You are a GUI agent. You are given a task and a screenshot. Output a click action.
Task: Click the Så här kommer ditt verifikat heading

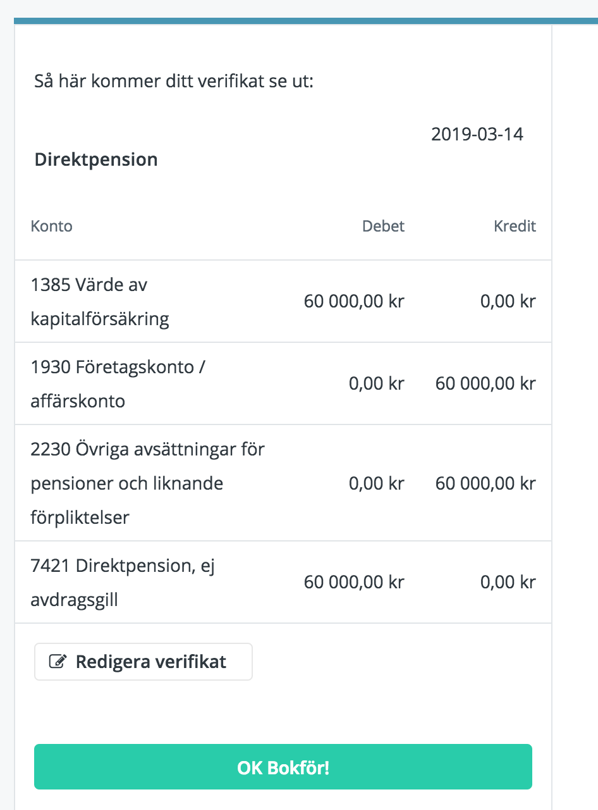coord(174,81)
